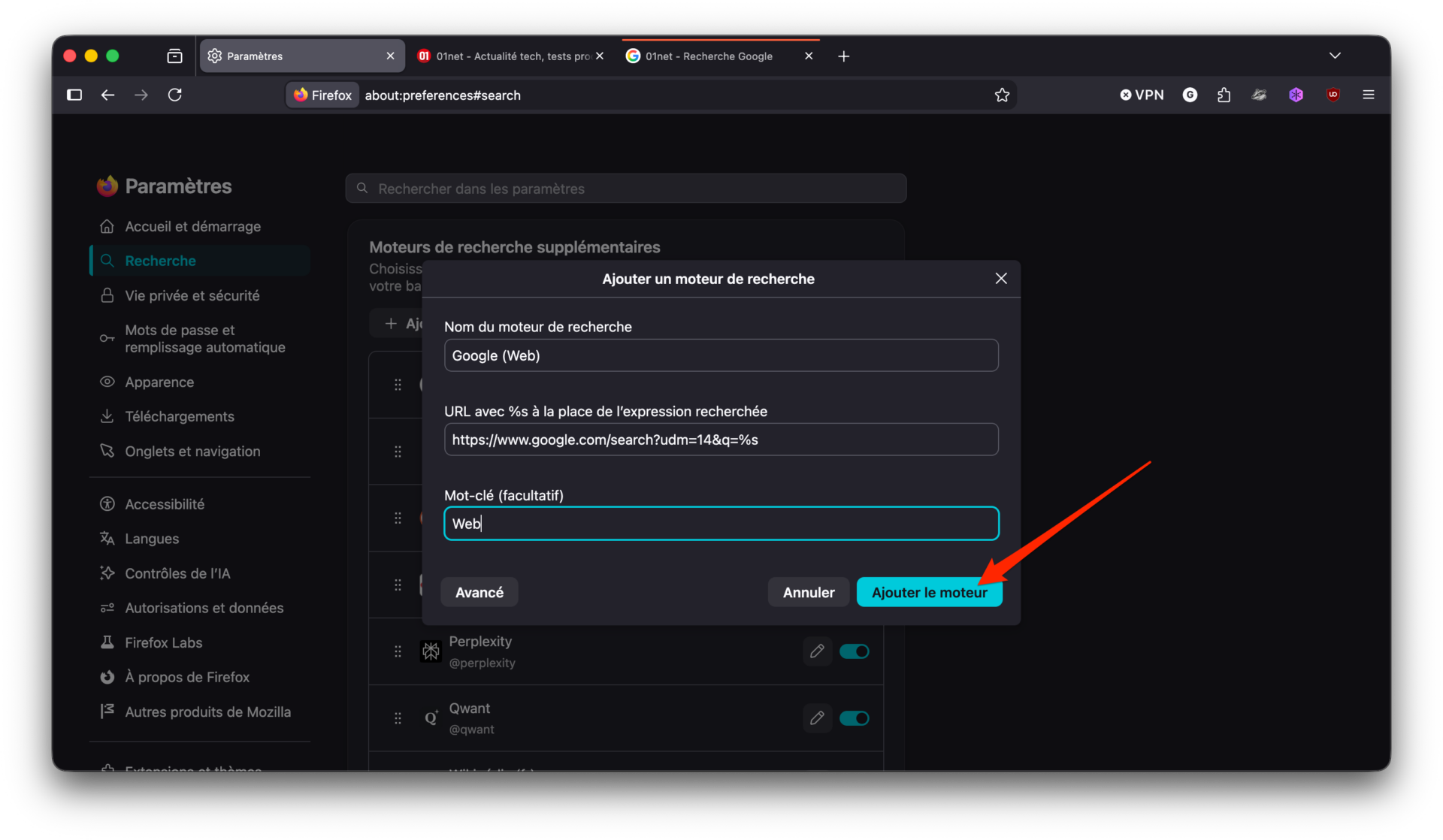This screenshot has width=1443, height=840.
Task: Open the VPN toolbar button
Action: pyautogui.click(x=1142, y=95)
